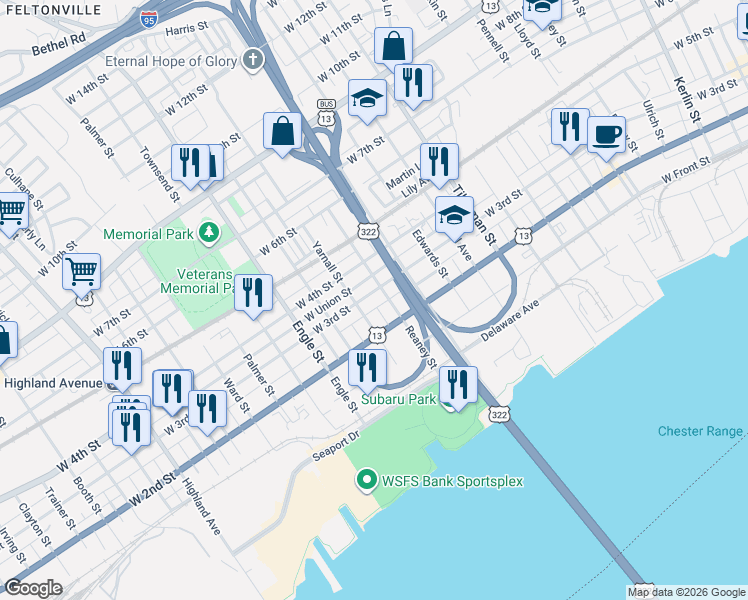Click the Eternal Hope of Glory church icon
Screen dimensions: 748x600
coord(253,60)
